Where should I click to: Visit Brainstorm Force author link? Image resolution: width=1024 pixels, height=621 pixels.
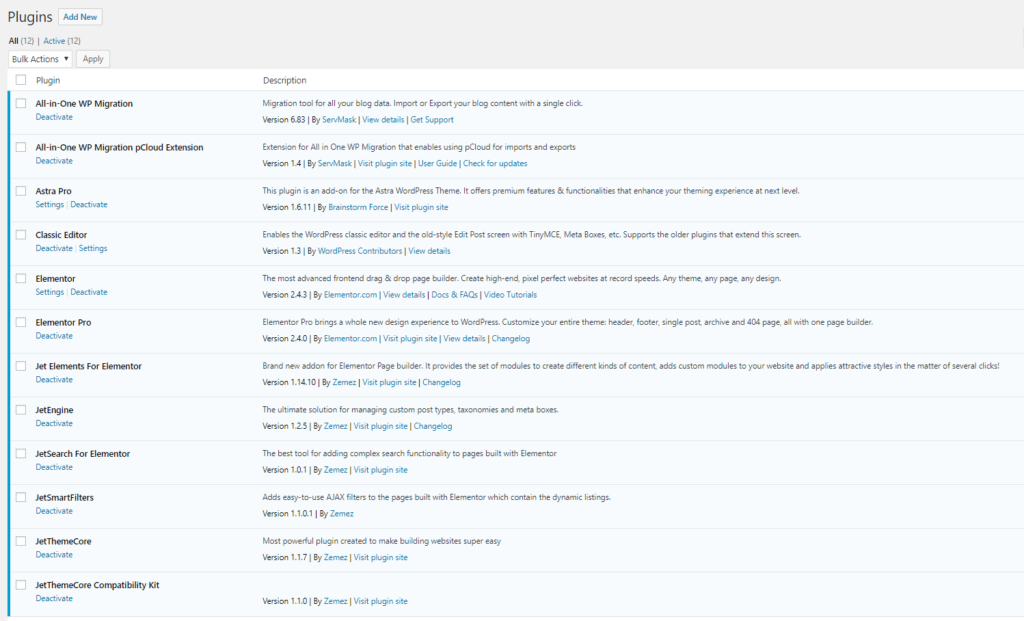(357, 207)
